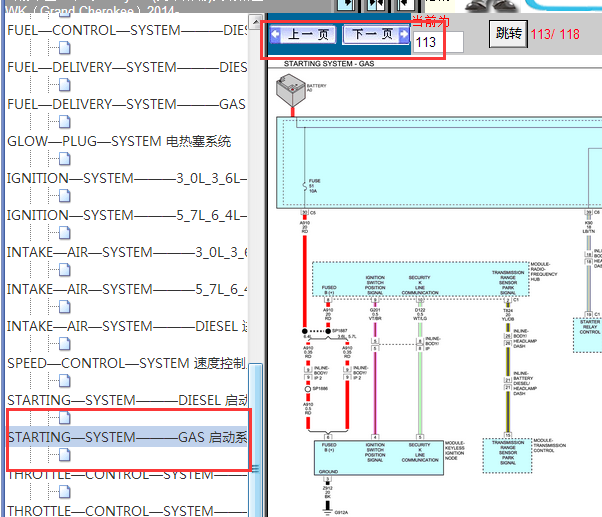Select GLOW—PLUG—SYSTEM 电热塞系统 entry
This screenshot has width=602, height=517.
119,141
